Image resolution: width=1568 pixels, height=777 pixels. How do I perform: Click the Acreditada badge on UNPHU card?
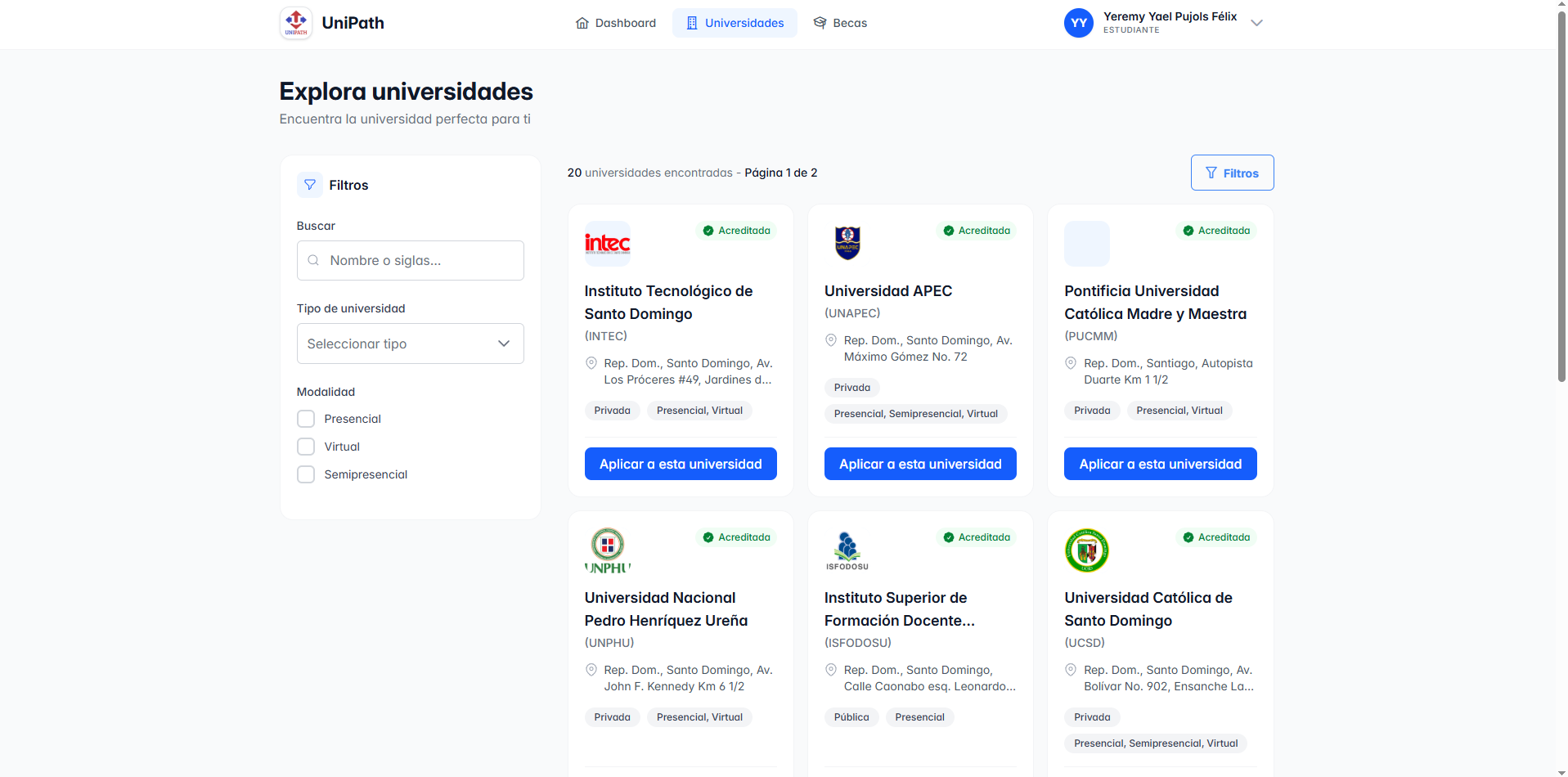tap(736, 537)
